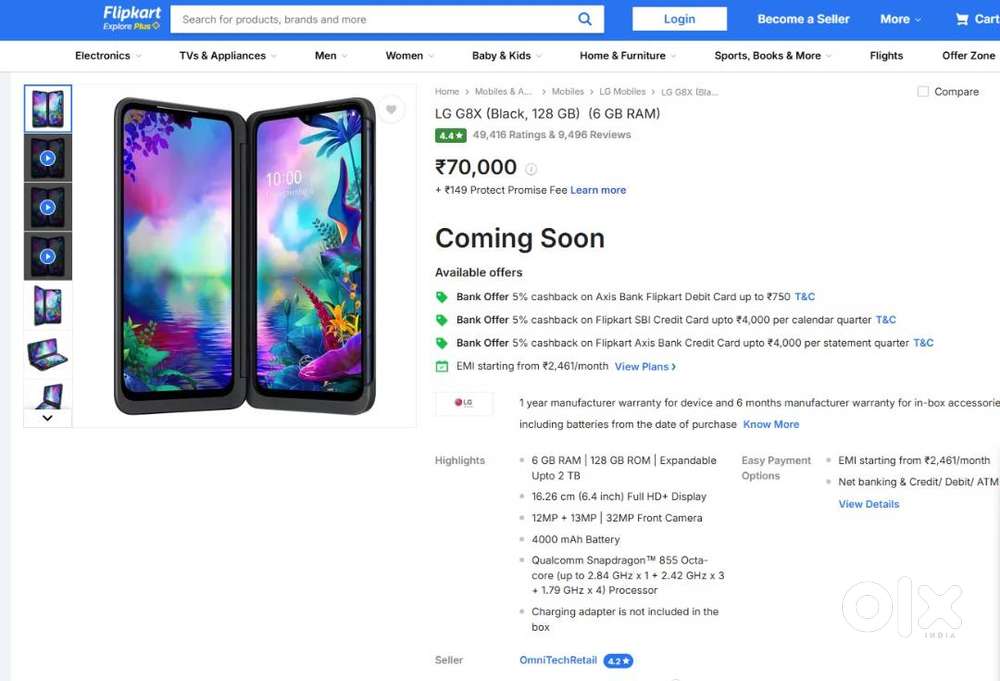Open the shopping Cart icon
Screen dimensions: 1000x681
pyautogui.click(x=962, y=19)
